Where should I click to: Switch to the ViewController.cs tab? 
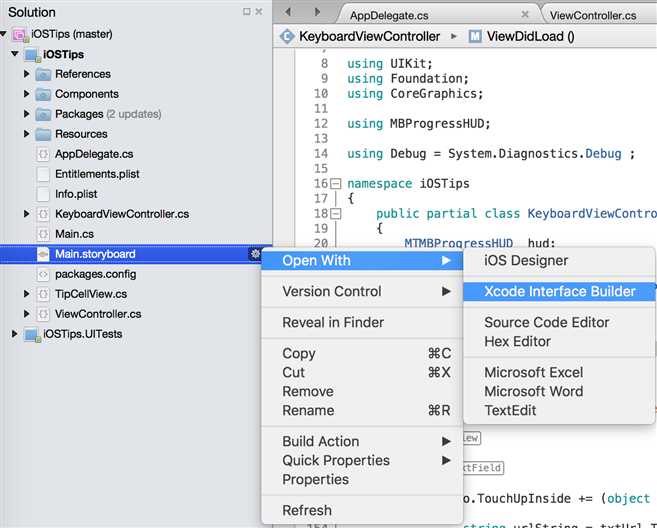coord(593,16)
